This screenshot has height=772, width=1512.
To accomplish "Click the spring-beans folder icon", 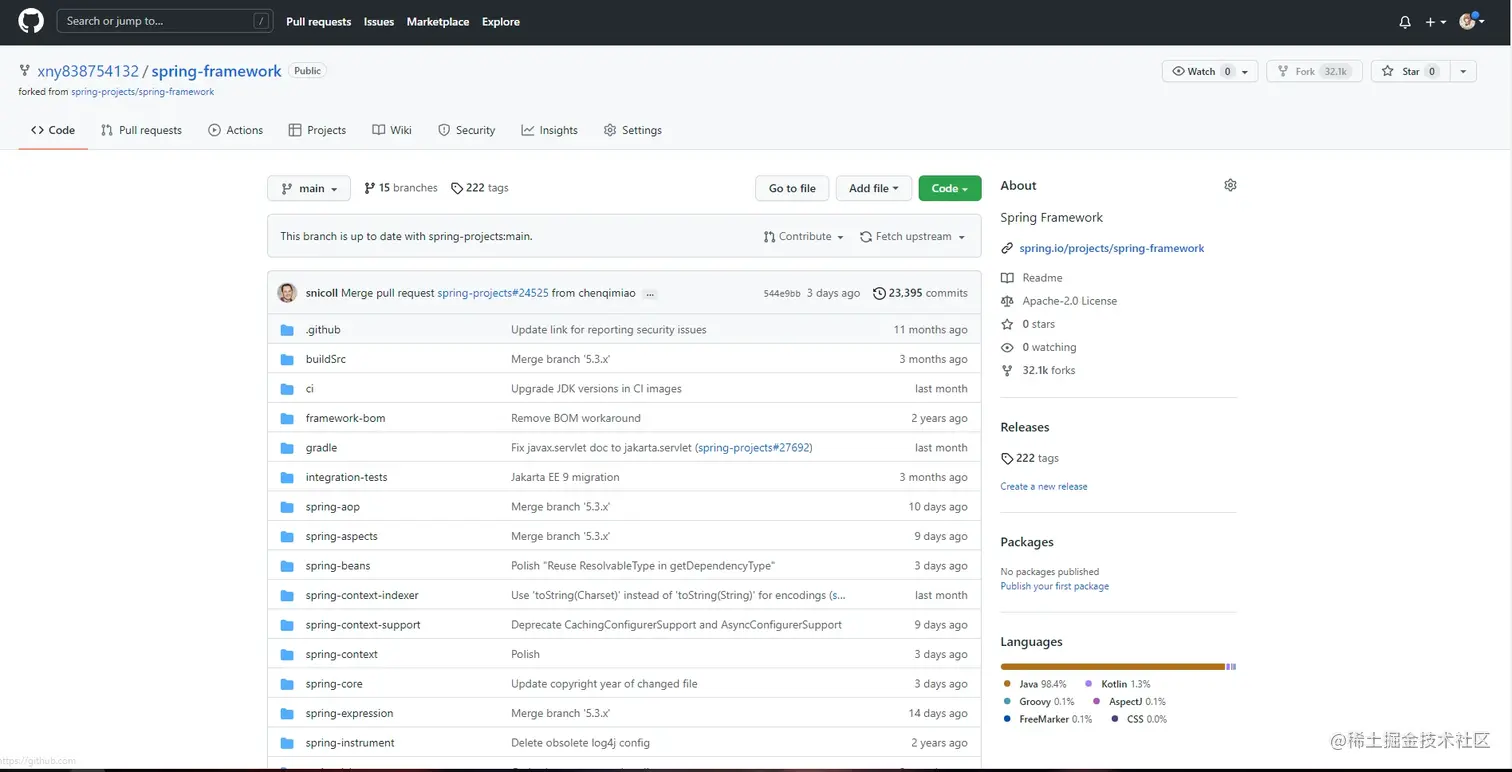I will coord(287,566).
